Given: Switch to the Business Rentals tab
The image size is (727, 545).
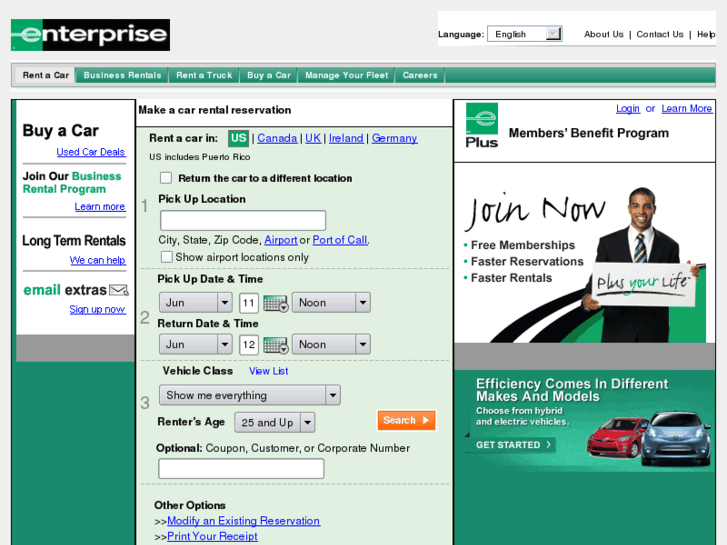Looking at the screenshot, I should click(x=122, y=75).
